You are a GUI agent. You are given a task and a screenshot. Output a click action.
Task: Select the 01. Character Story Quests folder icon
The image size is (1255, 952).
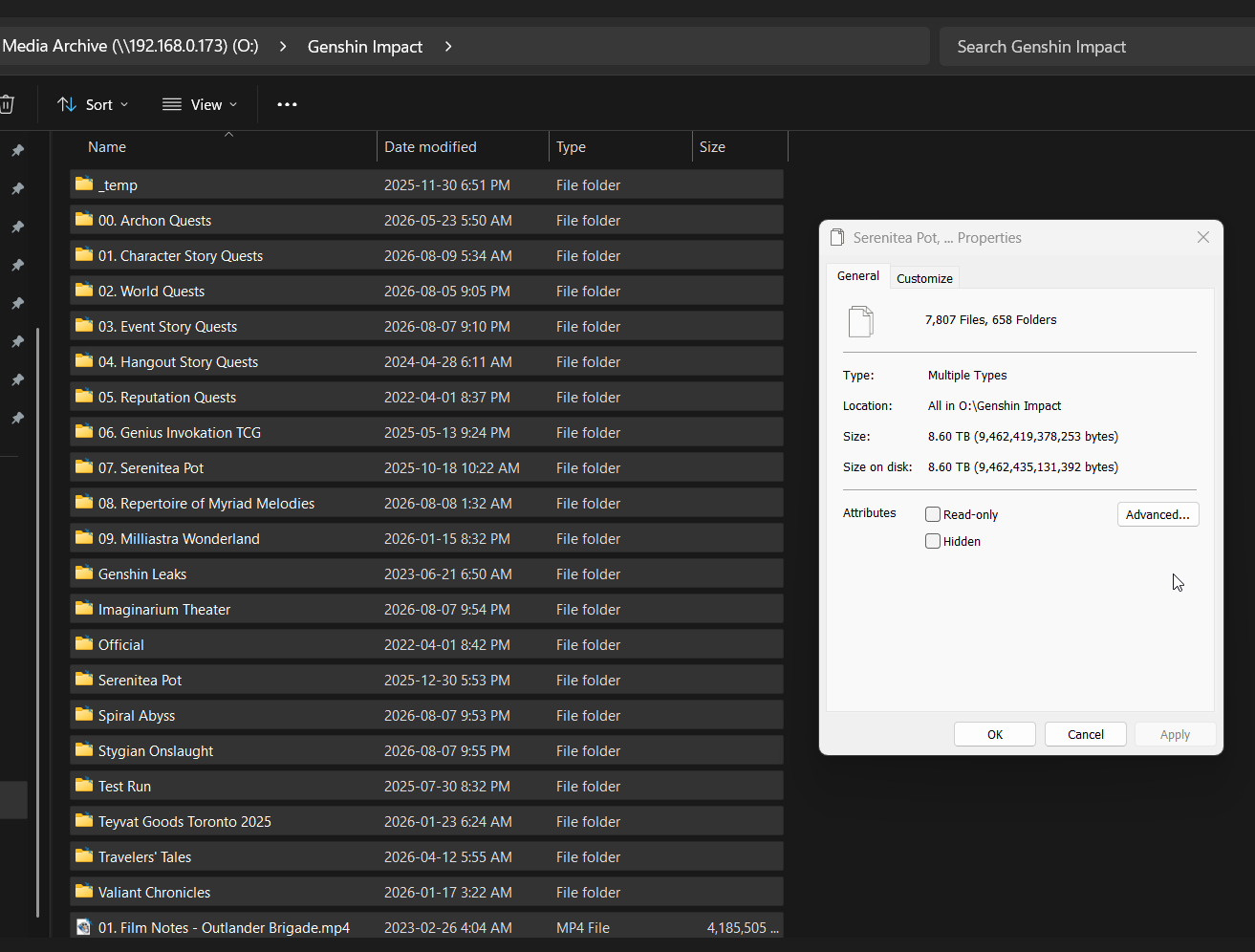point(84,254)
